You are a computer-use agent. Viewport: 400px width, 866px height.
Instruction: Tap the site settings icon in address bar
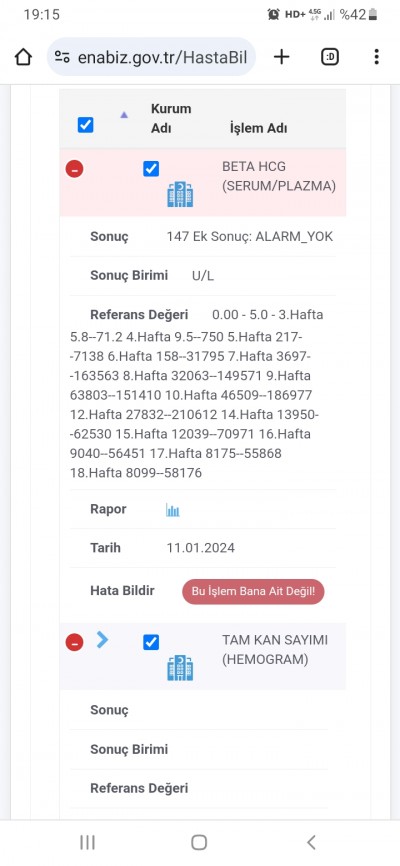62,57
